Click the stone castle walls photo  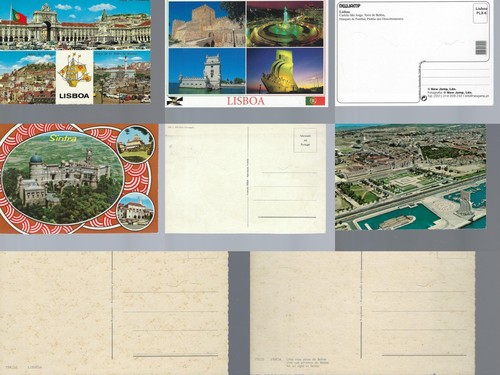click(207, 24)
